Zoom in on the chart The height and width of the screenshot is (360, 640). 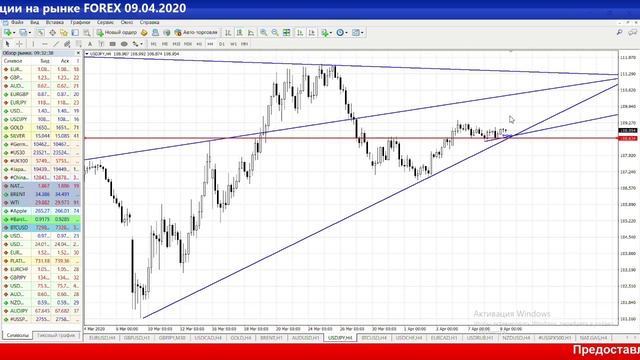[264, 32]
